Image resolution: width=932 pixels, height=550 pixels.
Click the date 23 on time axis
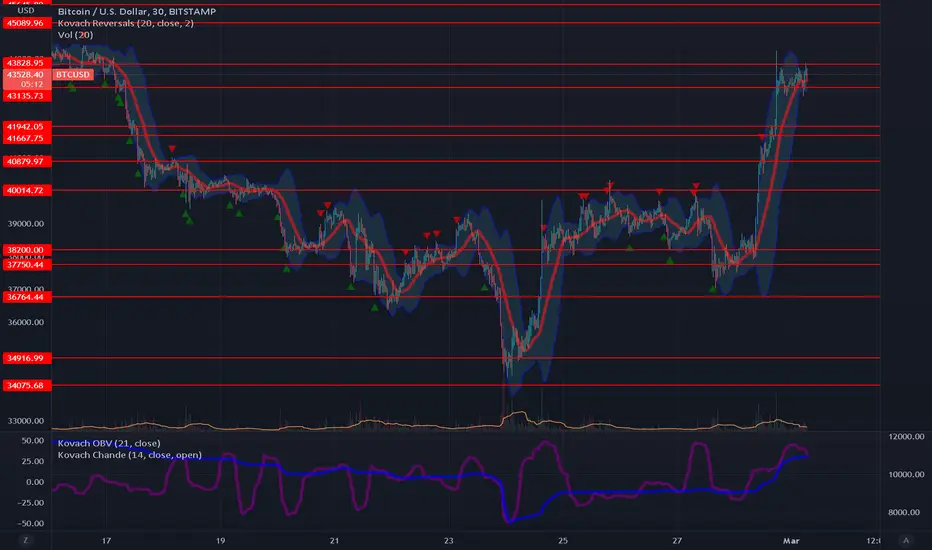[x=449, y=540]
